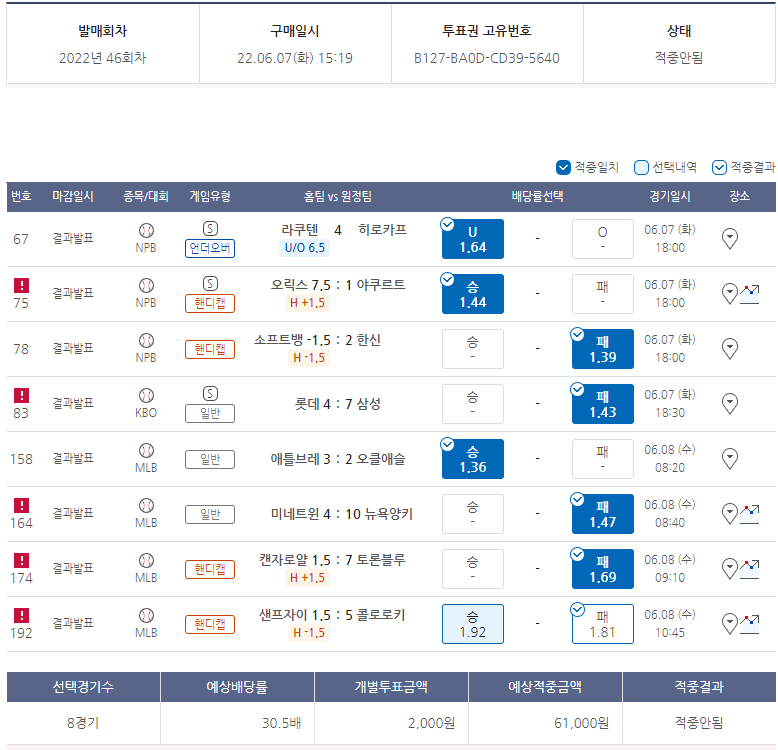Select 승 1.36 for 애틀브레 match

pos(473,459)
